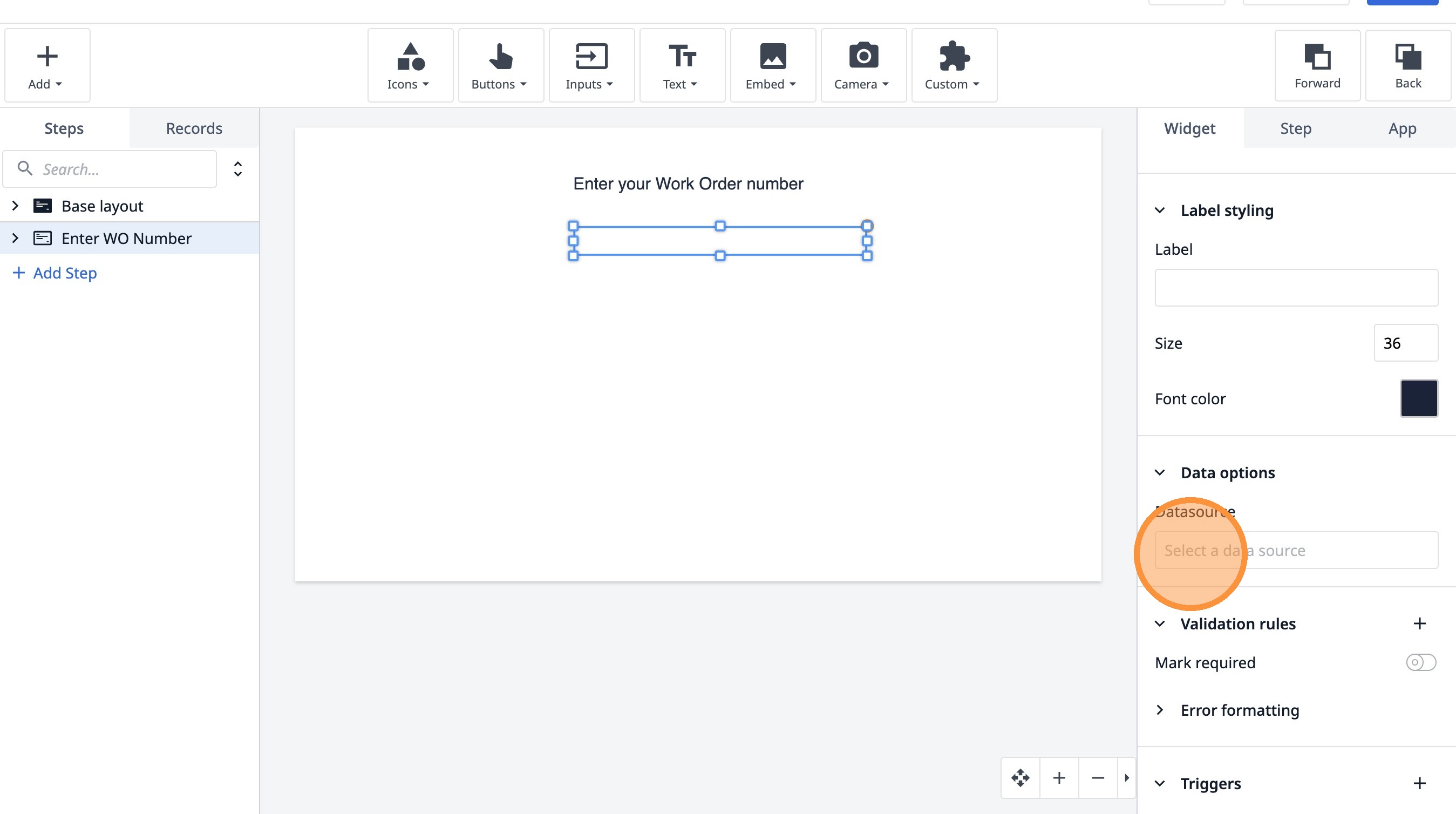Viewport: 1456px width, 814px height.
Task: Toggle Mark required switch
Action: coord(1420,662)
